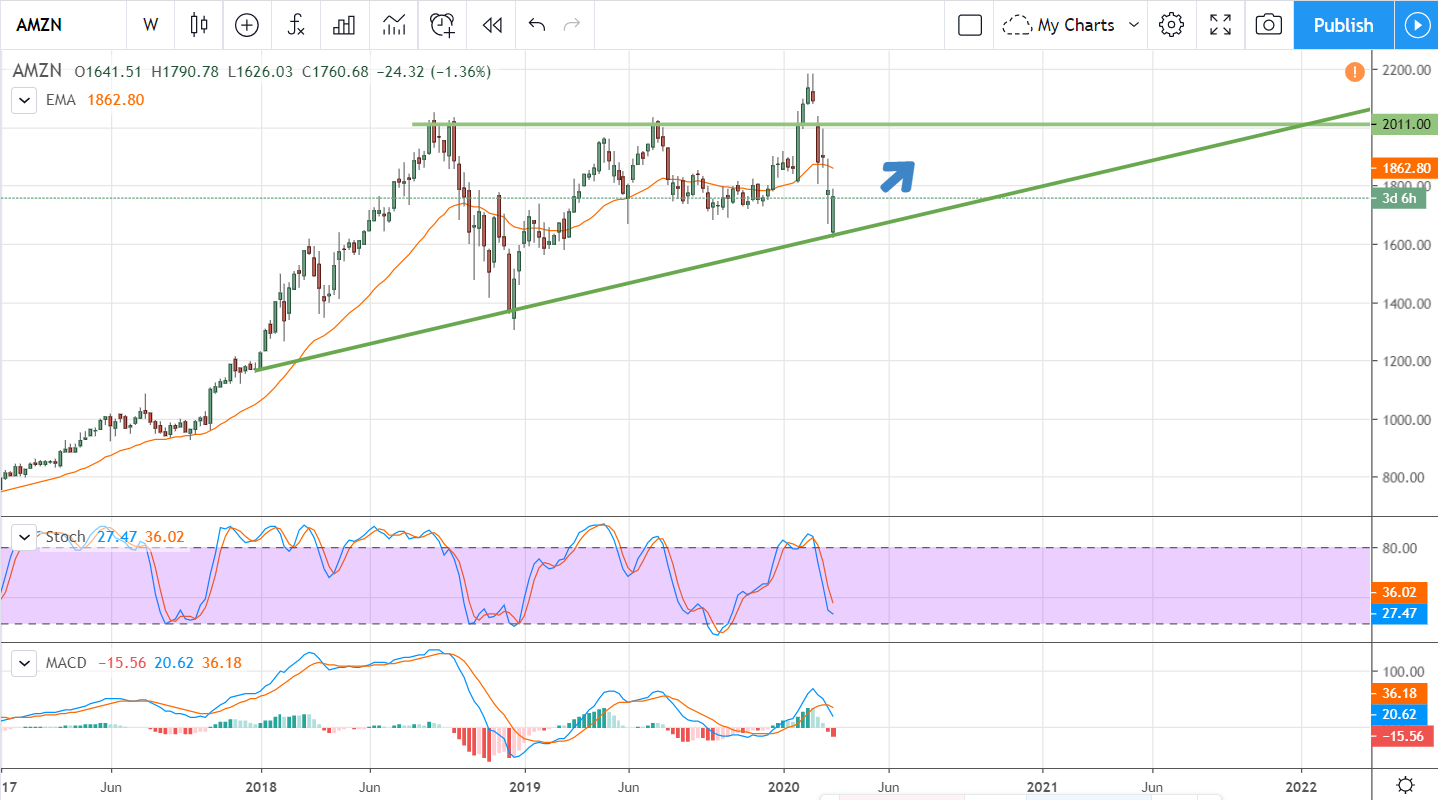Open the select layout square button
This screenshot has width=1438, height=800.
click(969, 25)
